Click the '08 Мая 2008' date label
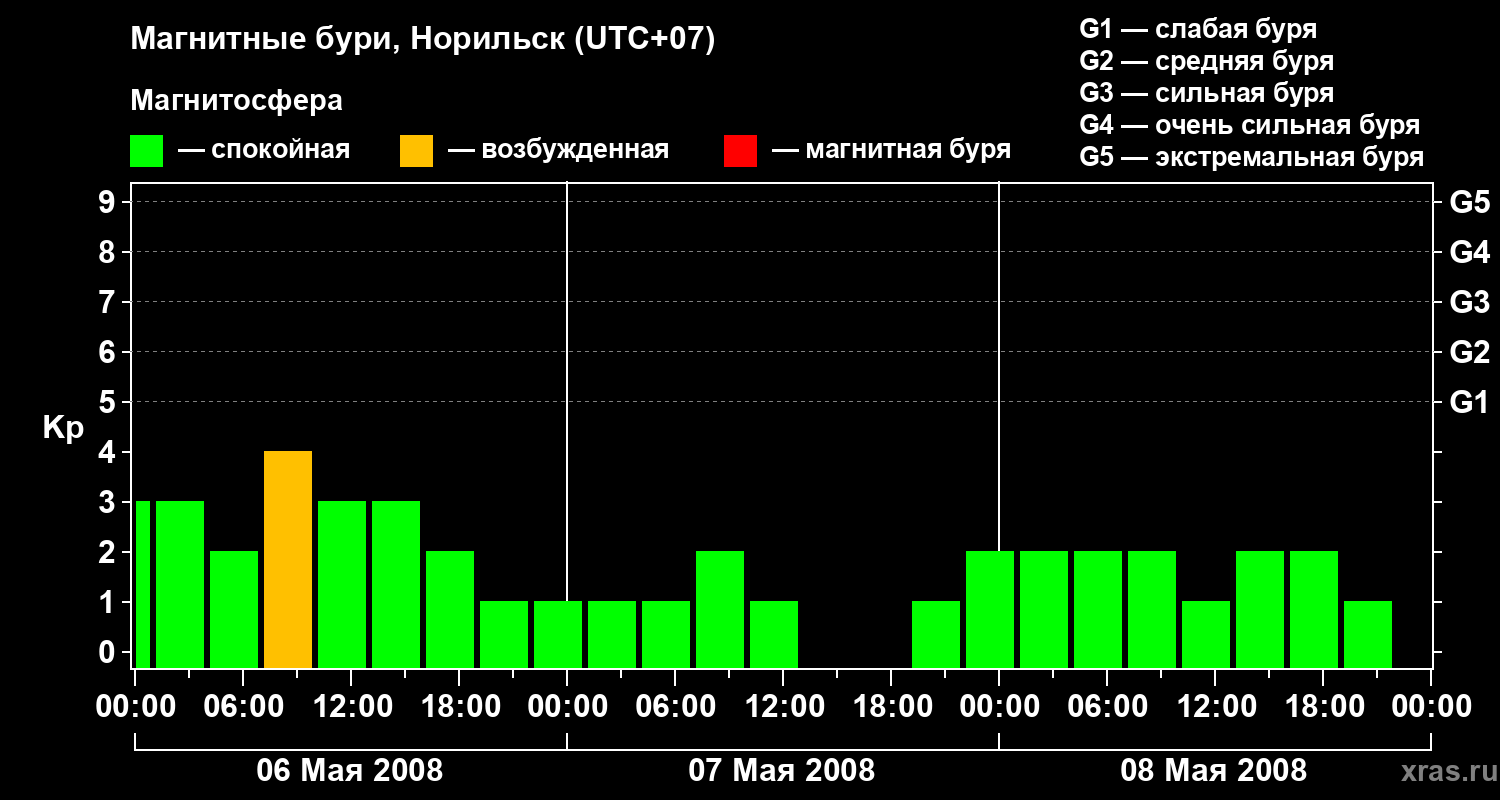 (1214, 771)
